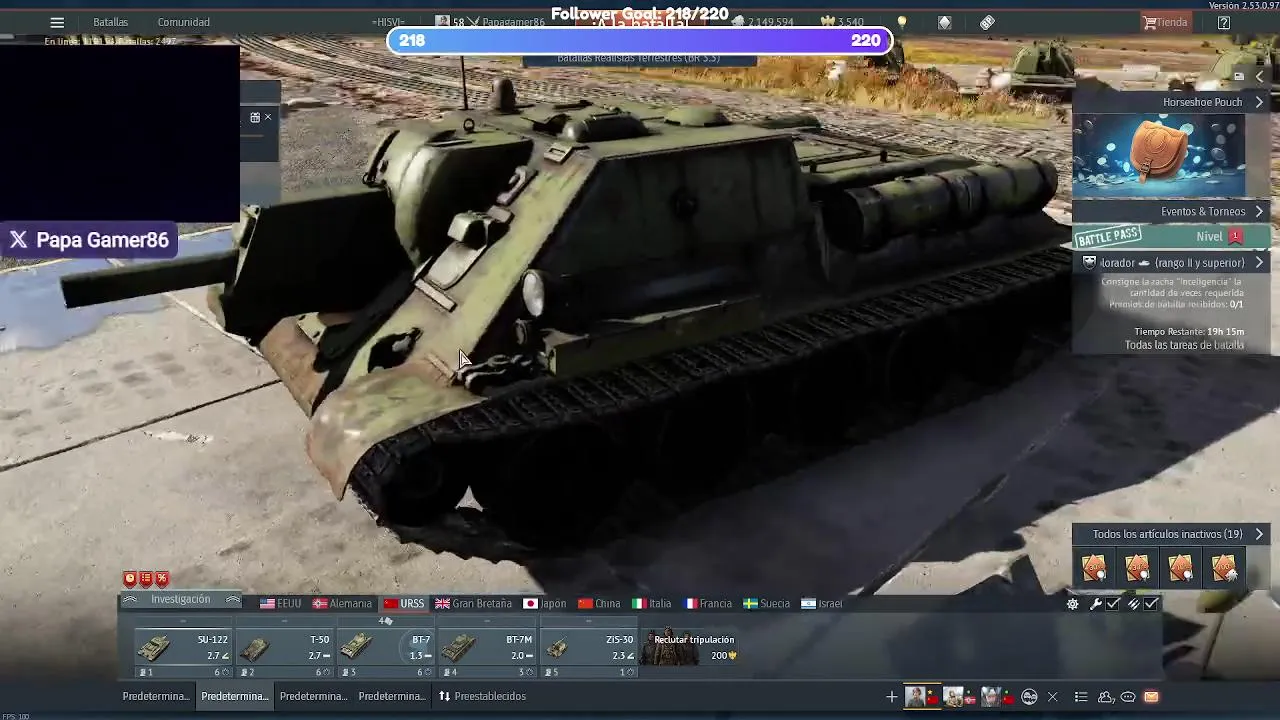The image size is (1280, 720).
Task: Click the ammunition auto-refill icon
Action: point(1134,604)
